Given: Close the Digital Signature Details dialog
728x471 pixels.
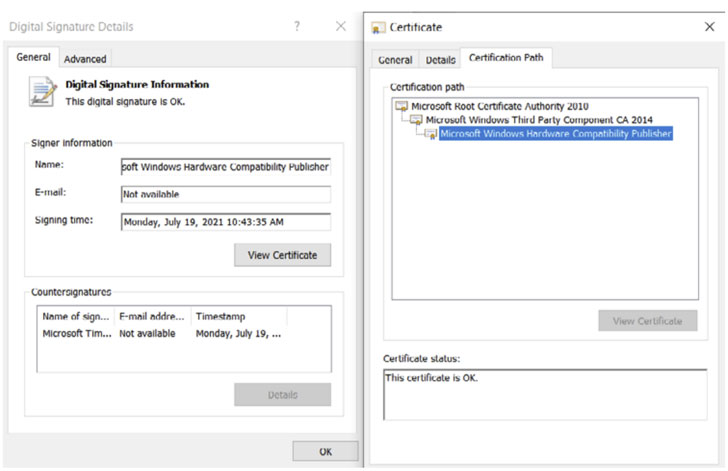Looking at the screenshot, I should point(341,26).
